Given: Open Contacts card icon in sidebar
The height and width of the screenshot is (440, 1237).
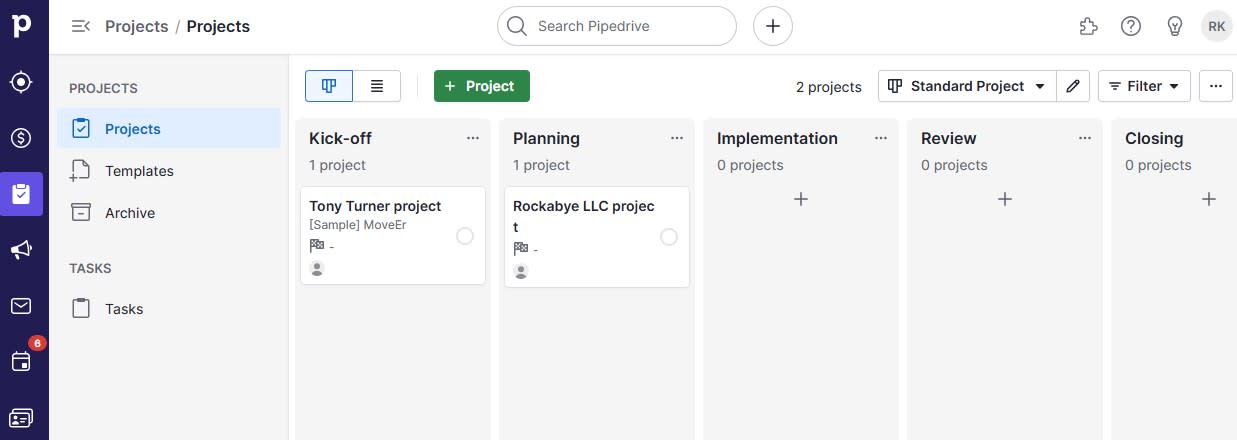Looking at the screenshot, I should coord(21,417).
